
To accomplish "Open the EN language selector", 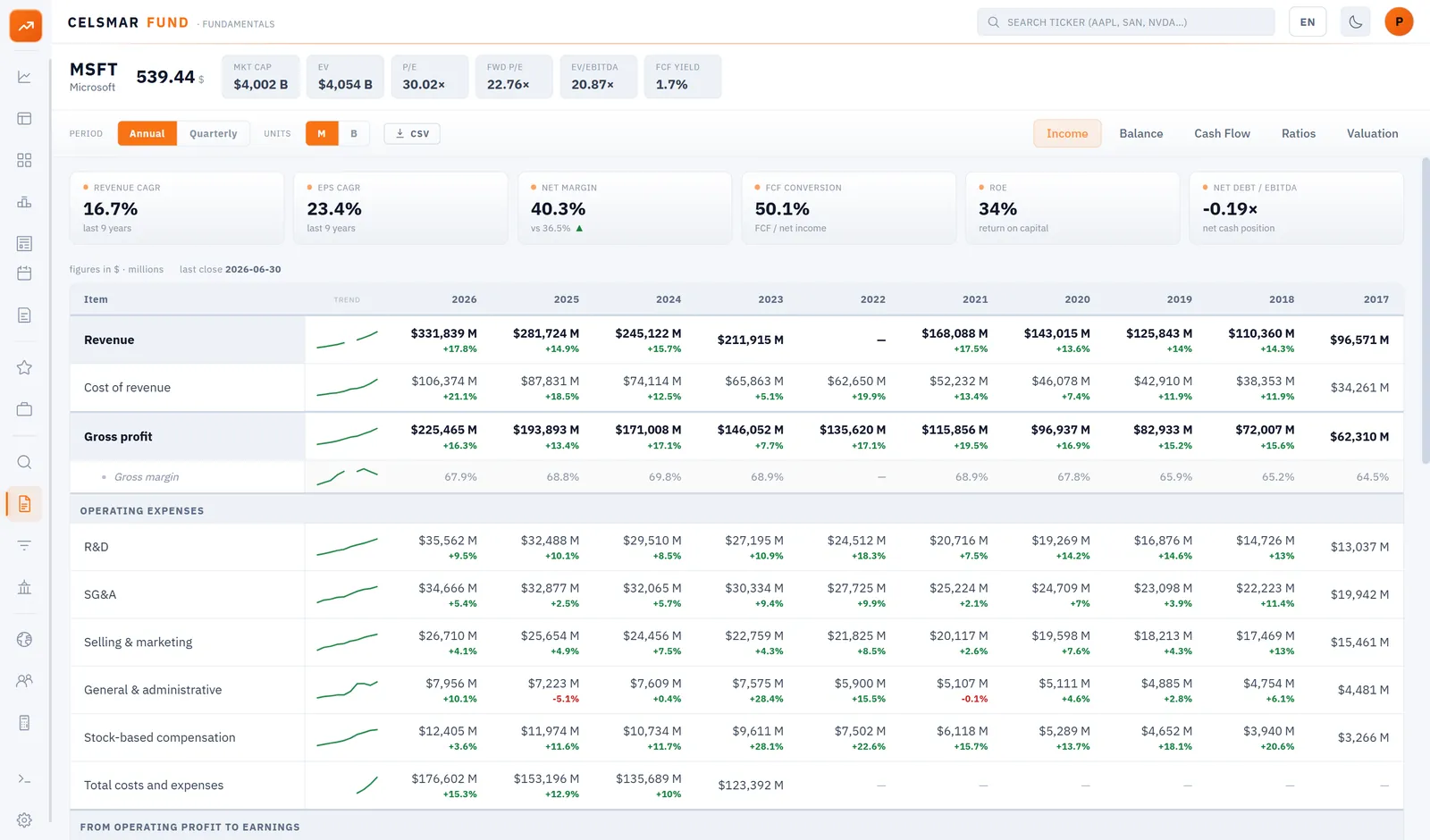I will 1308,22.
